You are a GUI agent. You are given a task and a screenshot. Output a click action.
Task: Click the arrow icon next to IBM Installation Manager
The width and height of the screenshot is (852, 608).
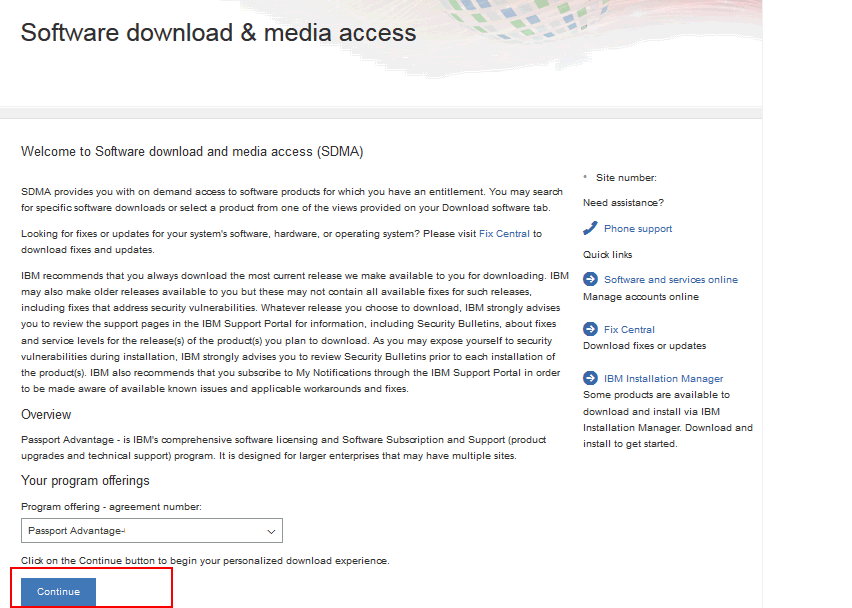click(x=590, y=378)
